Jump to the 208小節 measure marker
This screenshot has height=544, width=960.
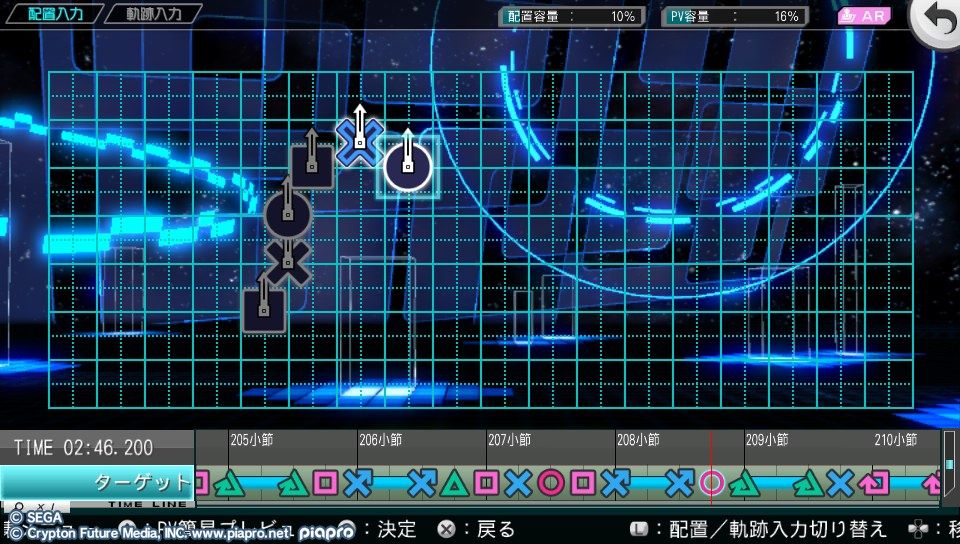tap(638, 439)
